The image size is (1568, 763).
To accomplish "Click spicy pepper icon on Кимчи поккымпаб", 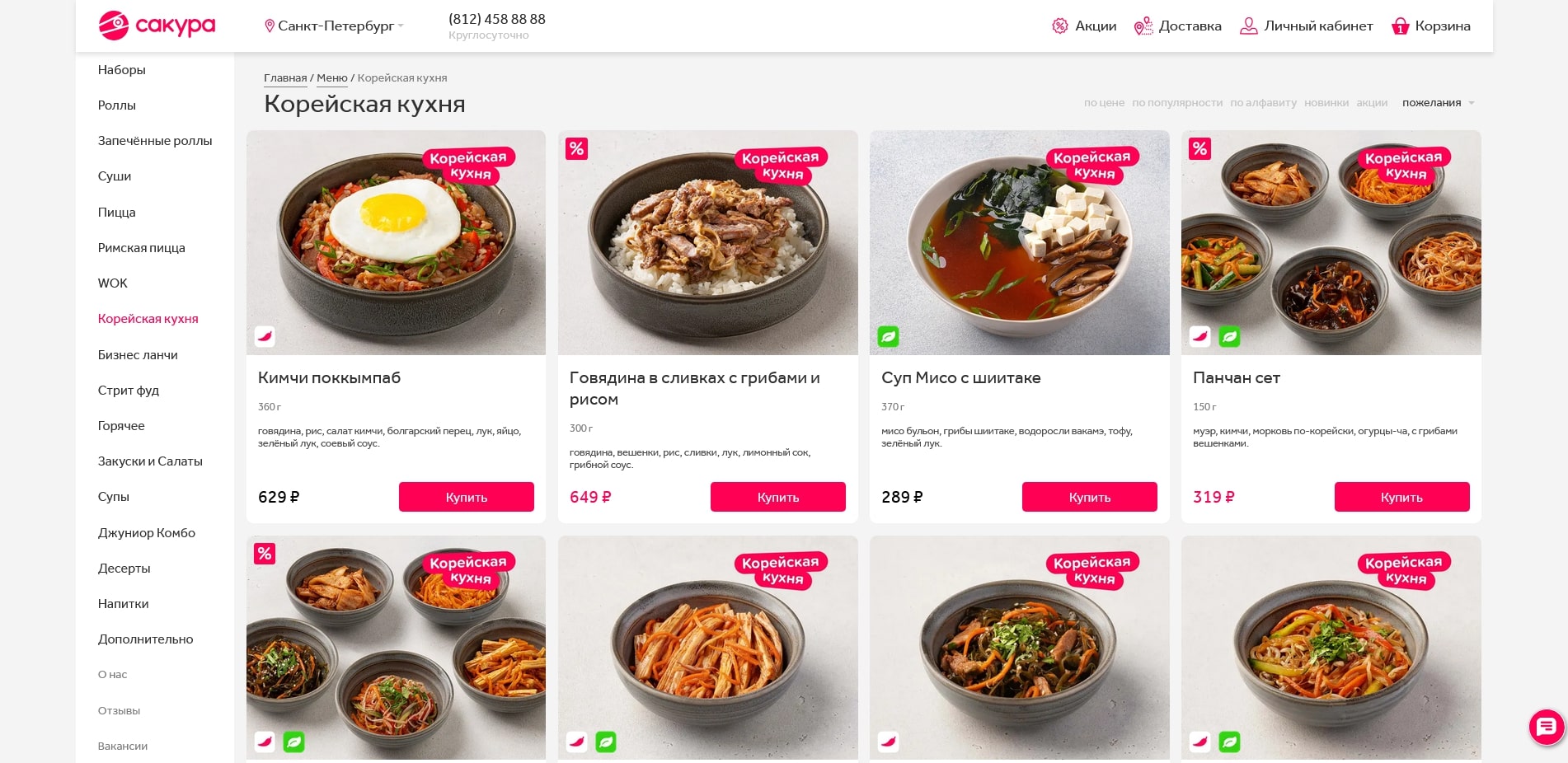I will click(x=265, y=336).
